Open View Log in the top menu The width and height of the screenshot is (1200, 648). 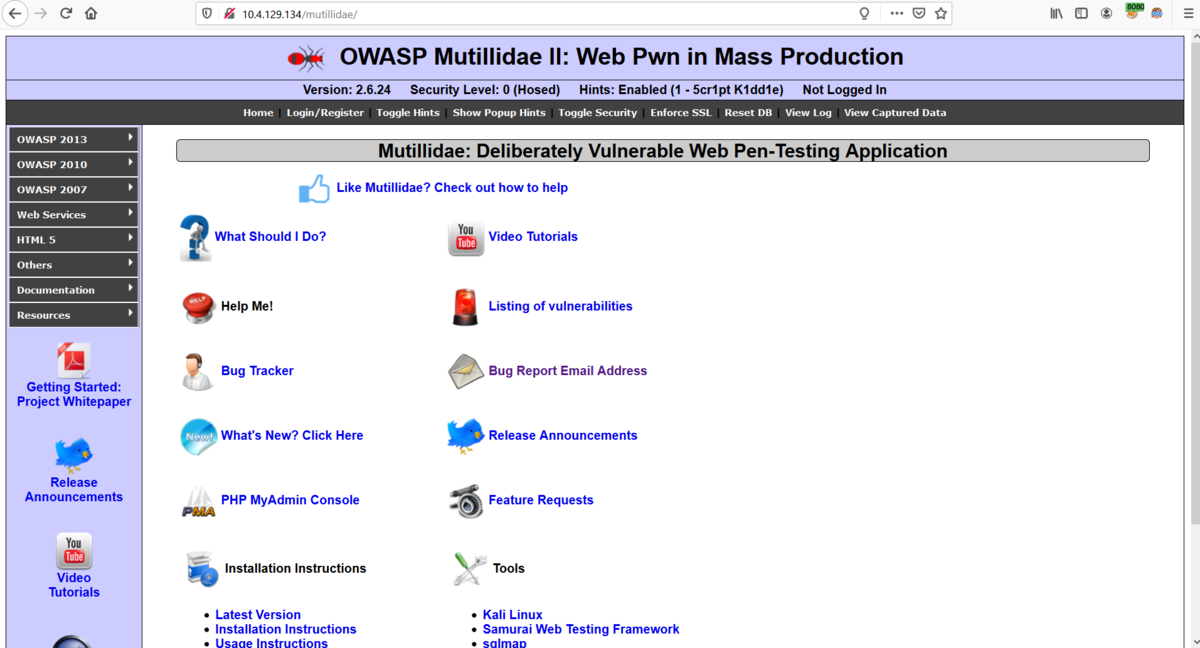pyautogui.click(x=808, y=113)
